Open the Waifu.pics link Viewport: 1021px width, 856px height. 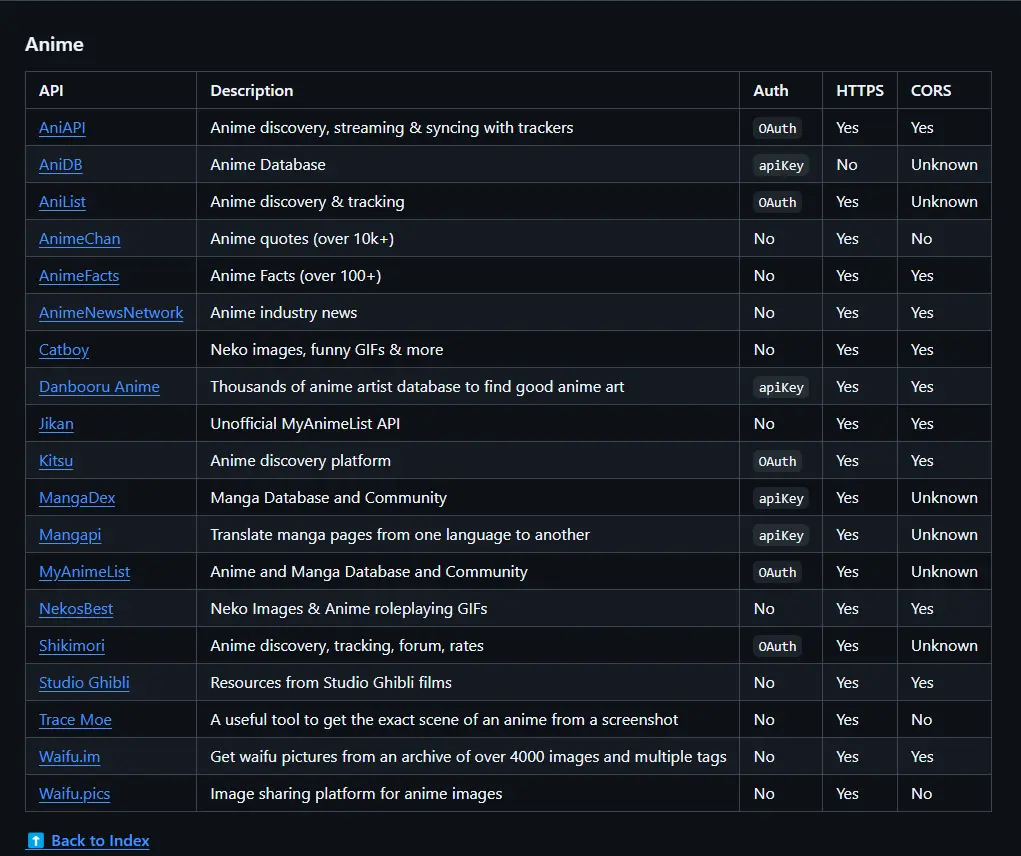tap(74, 794)
